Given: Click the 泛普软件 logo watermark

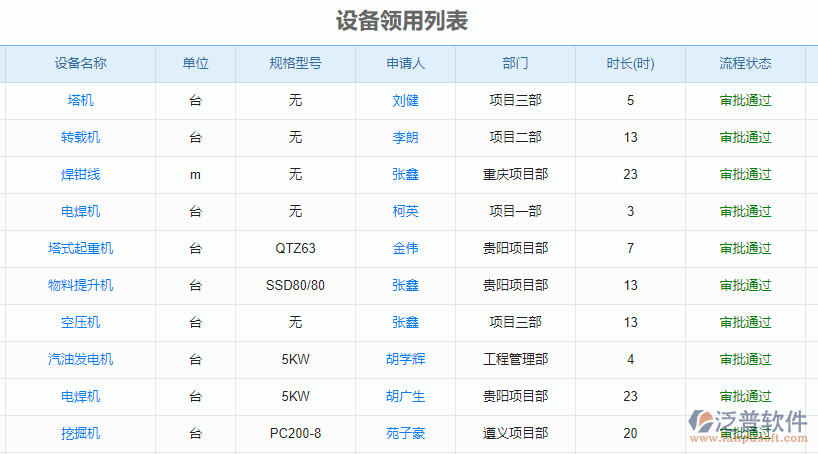Looking at the screenshot, I should click(x=746, y=424).
